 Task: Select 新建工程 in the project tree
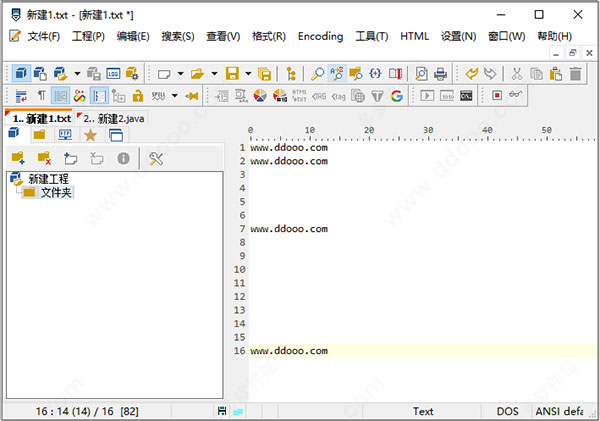point(48,179)
